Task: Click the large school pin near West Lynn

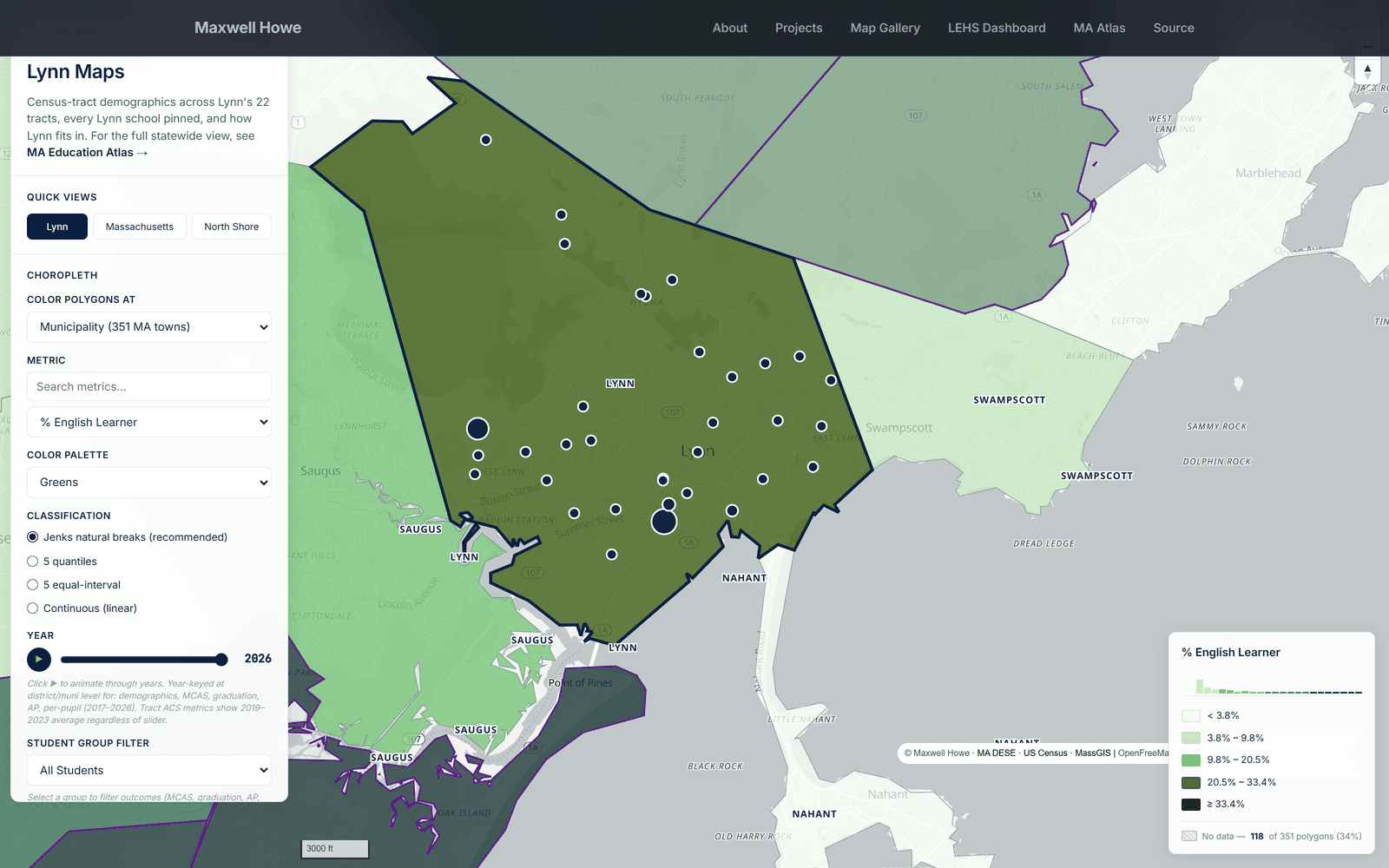Action: [x=477, y=429]
